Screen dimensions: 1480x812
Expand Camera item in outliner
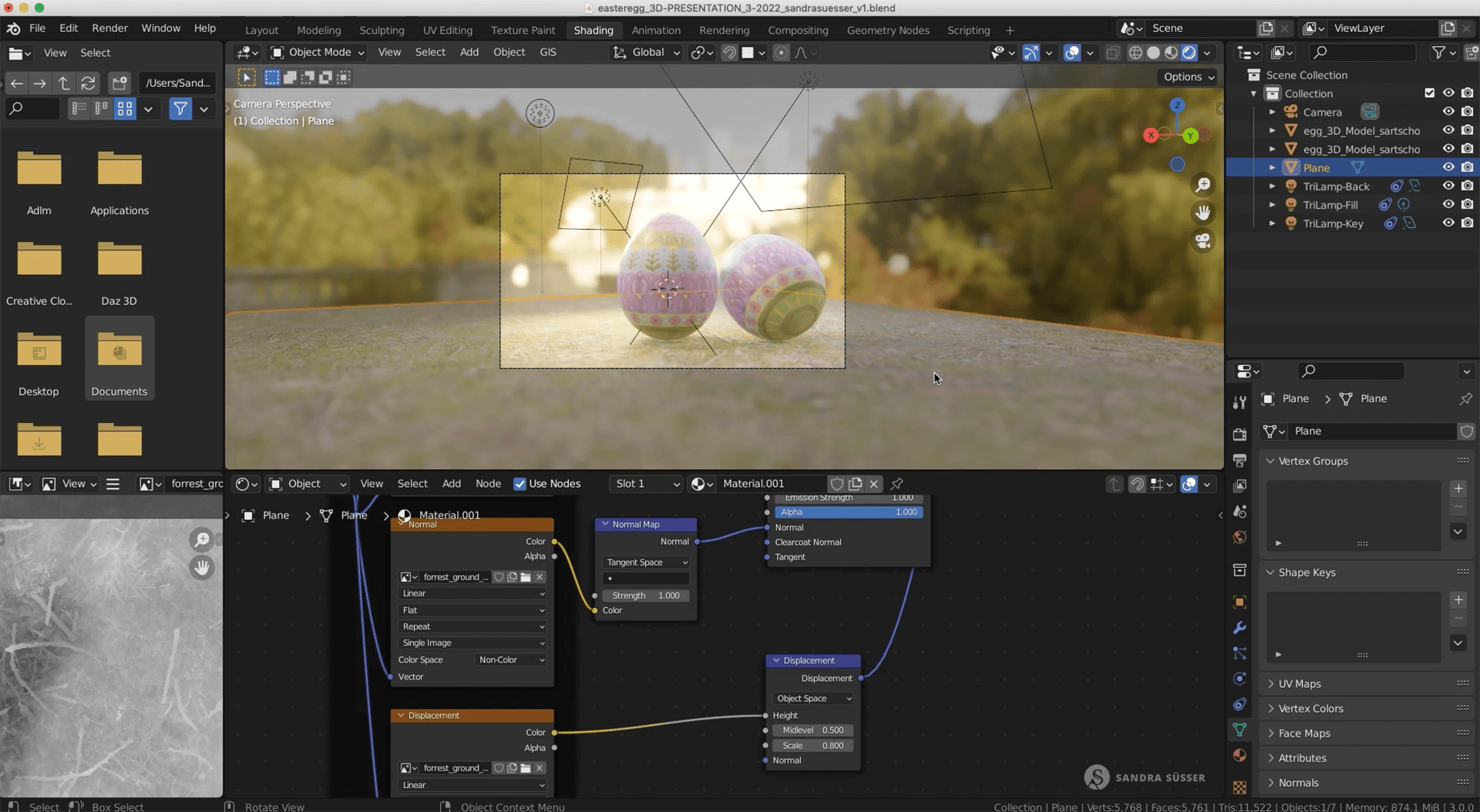(1272, 112)
